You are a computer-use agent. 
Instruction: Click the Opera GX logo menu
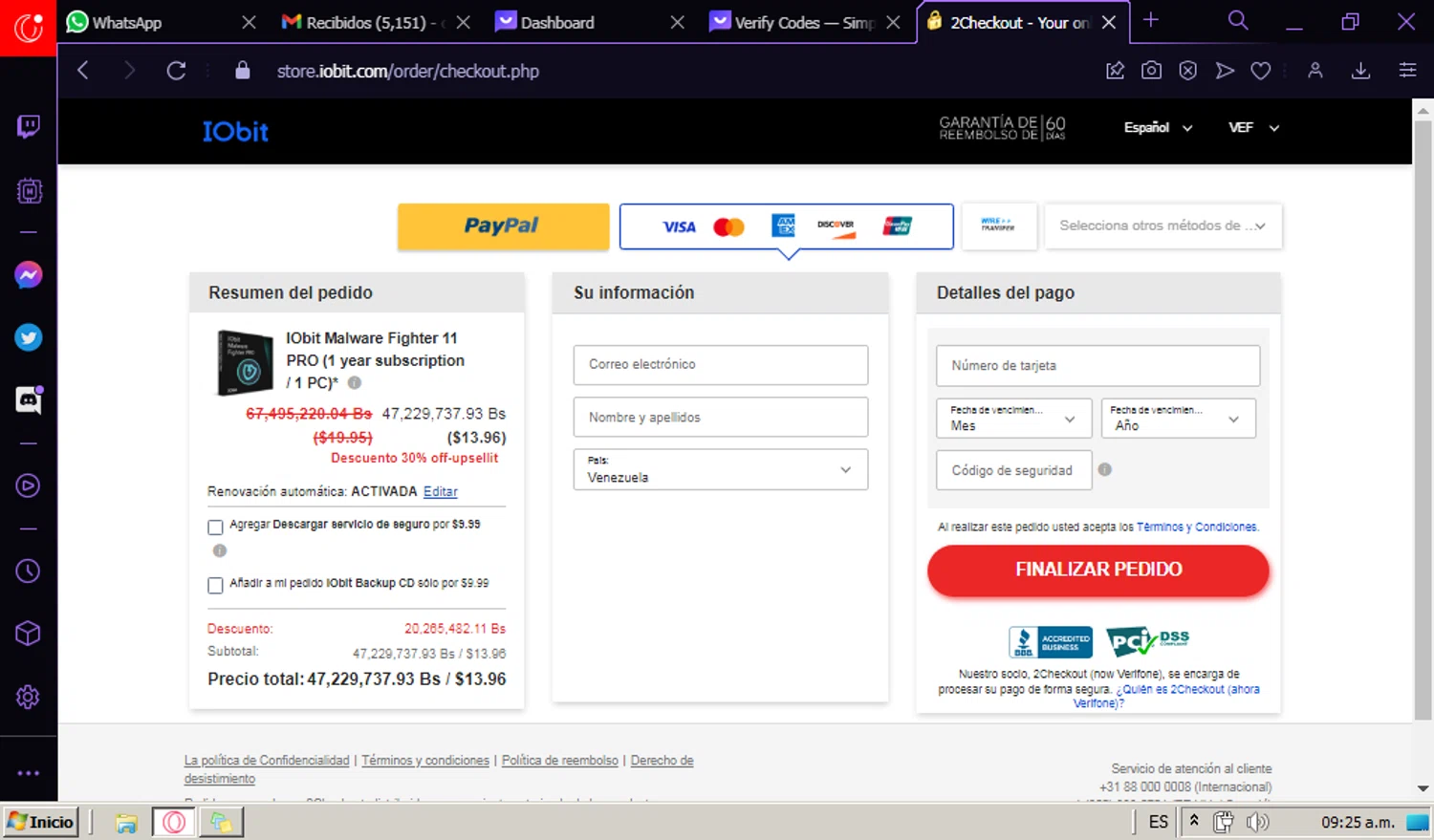tap(29, 28)
